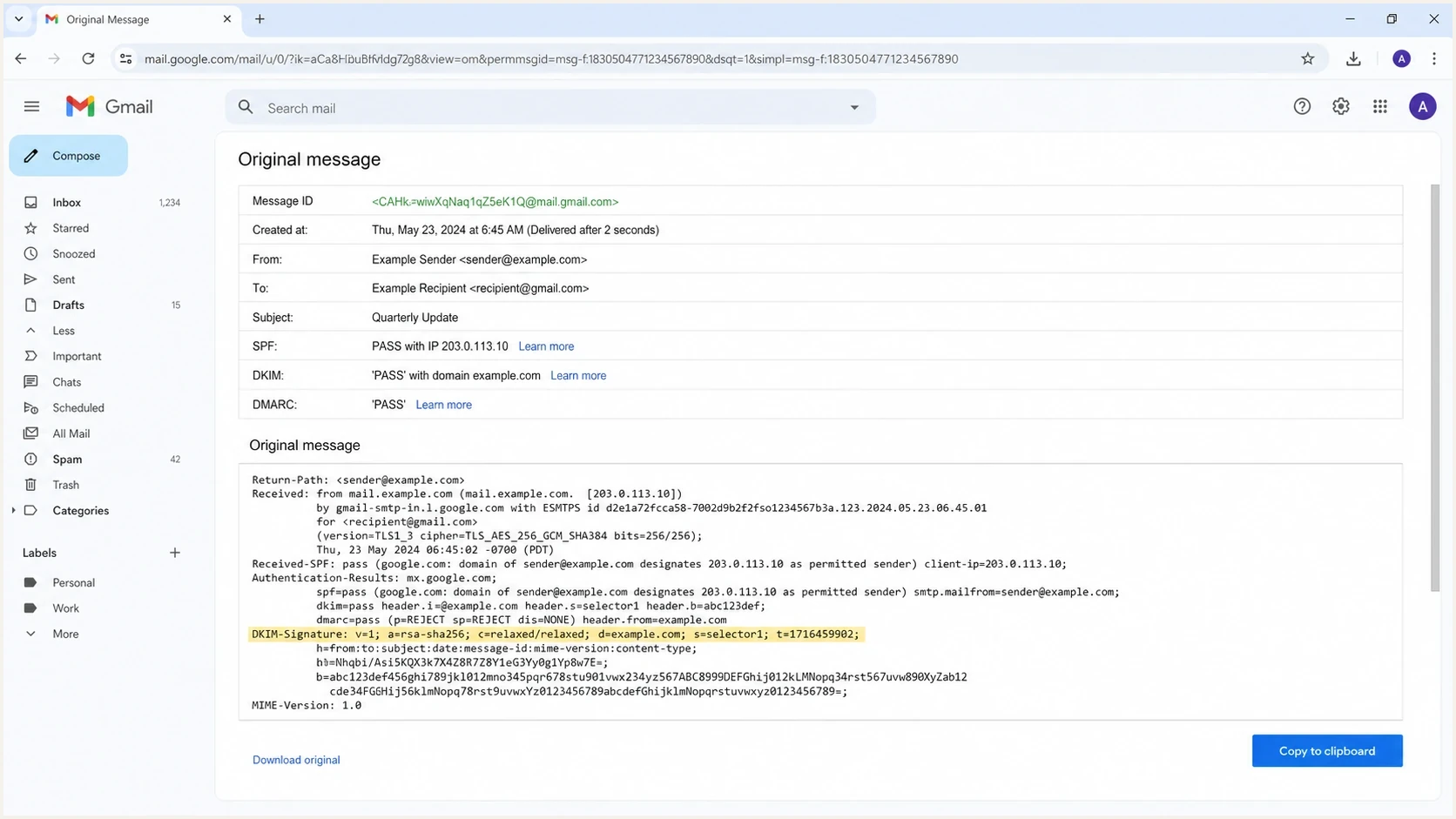The width and height of the screenshot is (1456, 819).
Task: Open the Gmail account avatar
Action: pyautogui.click(x=1422, y=106)
